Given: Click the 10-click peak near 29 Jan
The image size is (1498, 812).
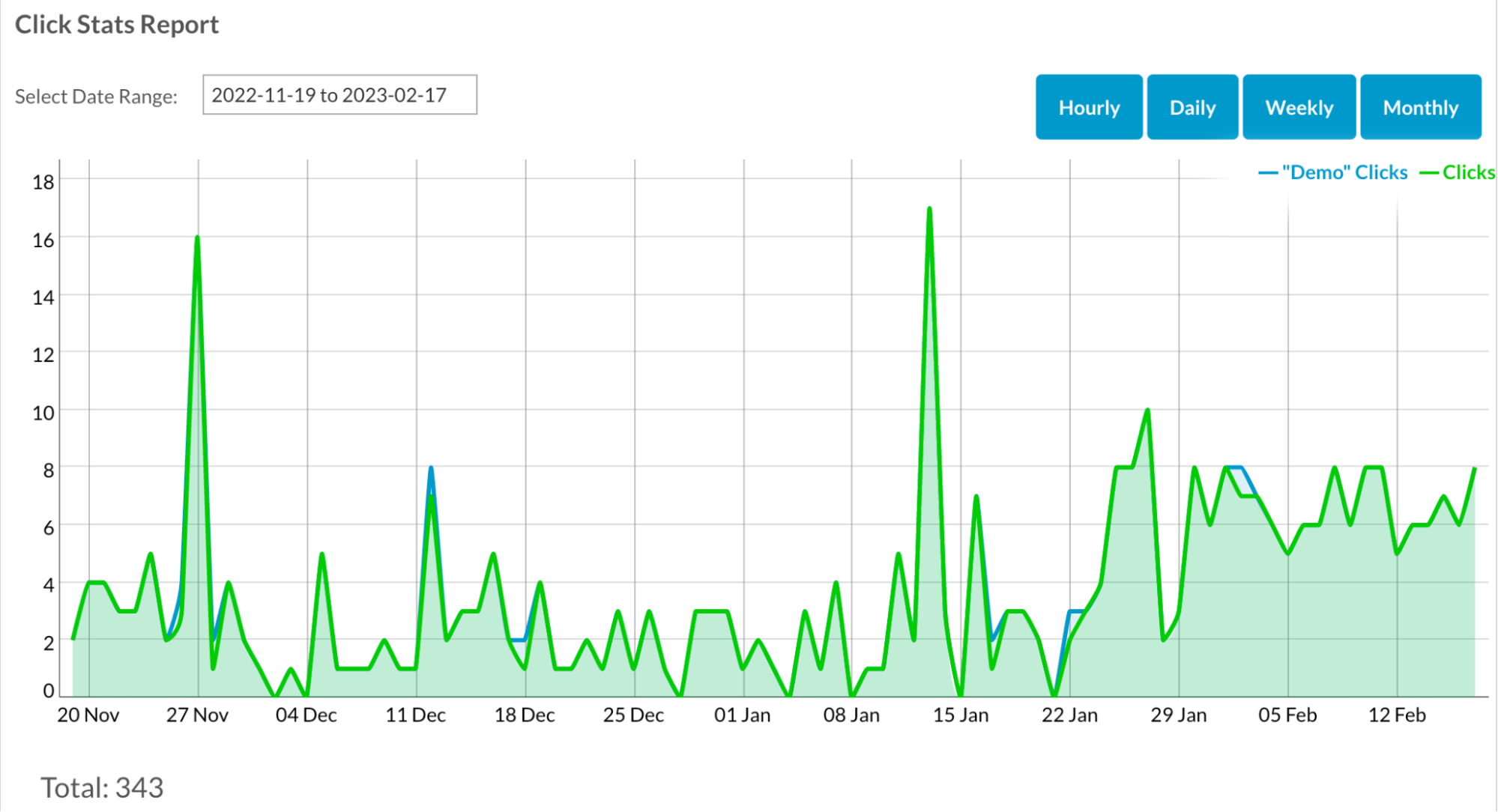Looking at the screenshot, I should (1147, 410).
